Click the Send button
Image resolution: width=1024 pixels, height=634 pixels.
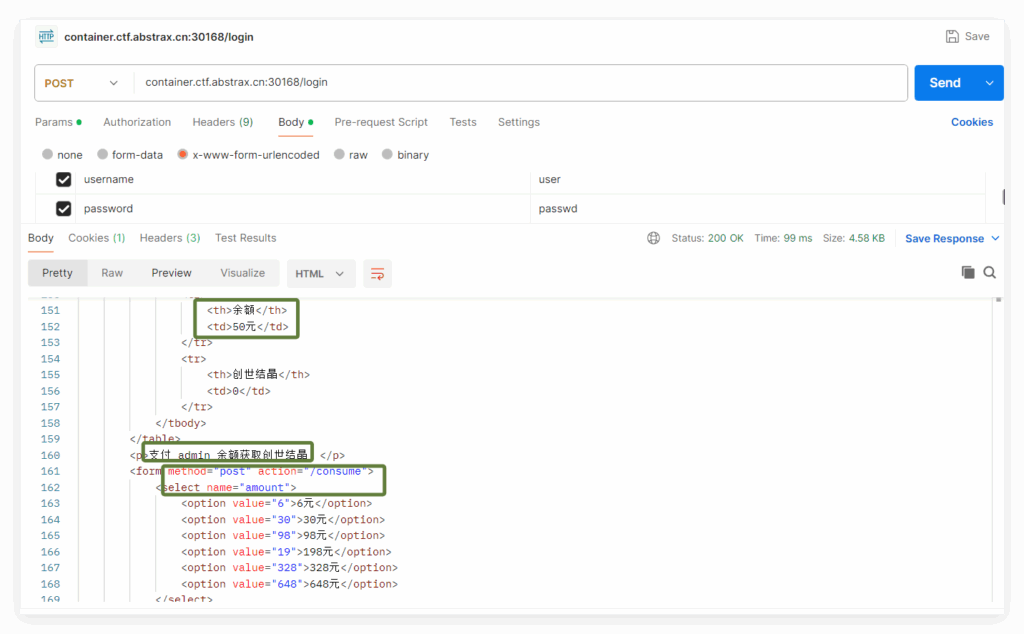944,83
